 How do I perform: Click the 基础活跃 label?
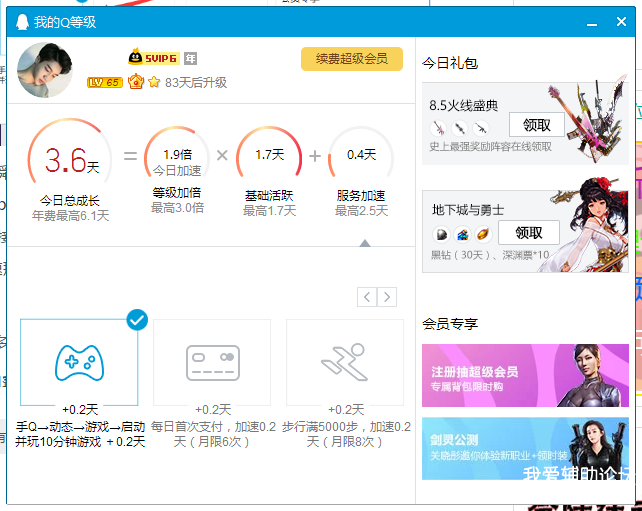tap(269, 196)
